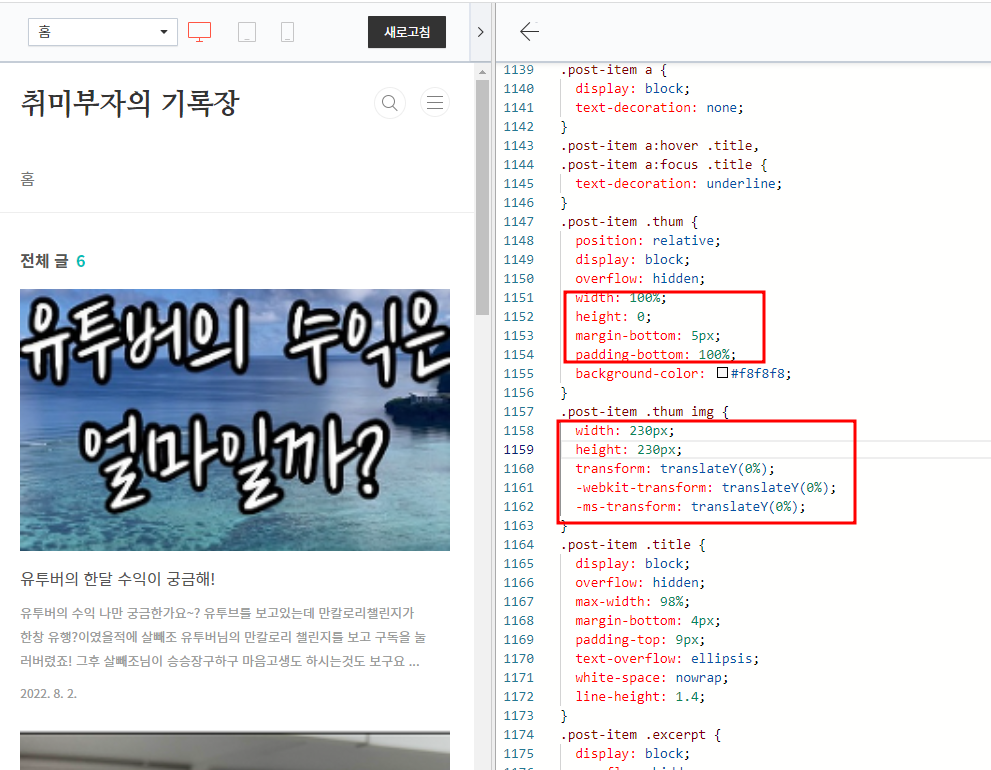
Task: Click line number 1147 in gutter
Action: pyautogui.click(x=518, y=222)
